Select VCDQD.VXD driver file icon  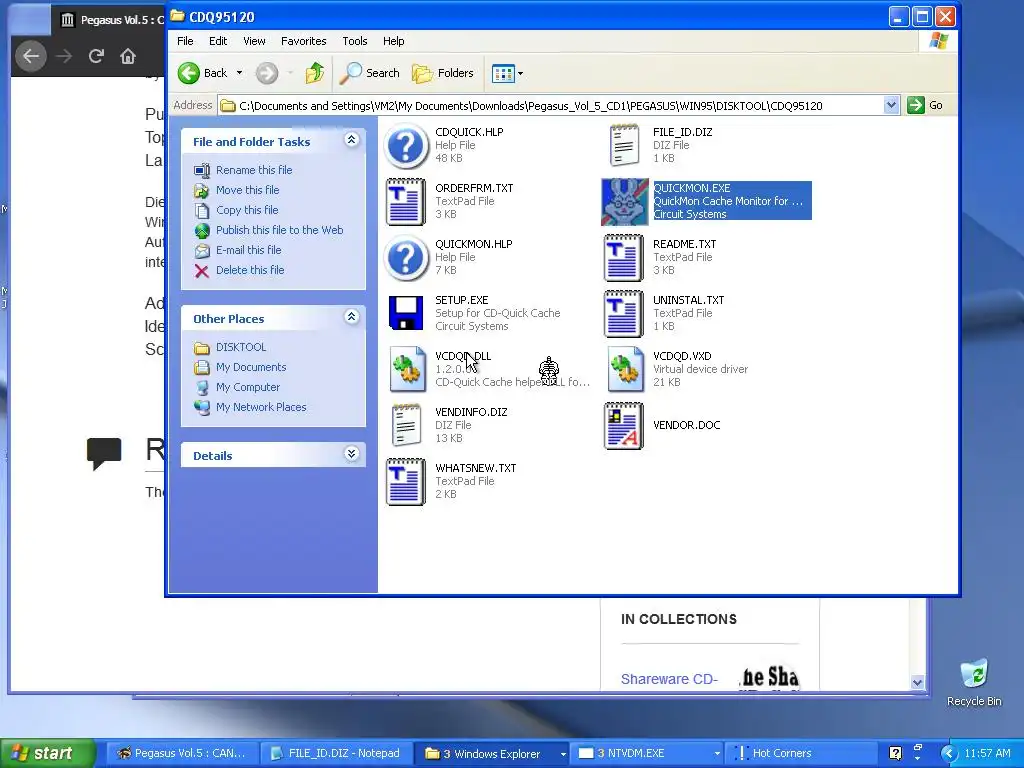[x=626, y=370]
